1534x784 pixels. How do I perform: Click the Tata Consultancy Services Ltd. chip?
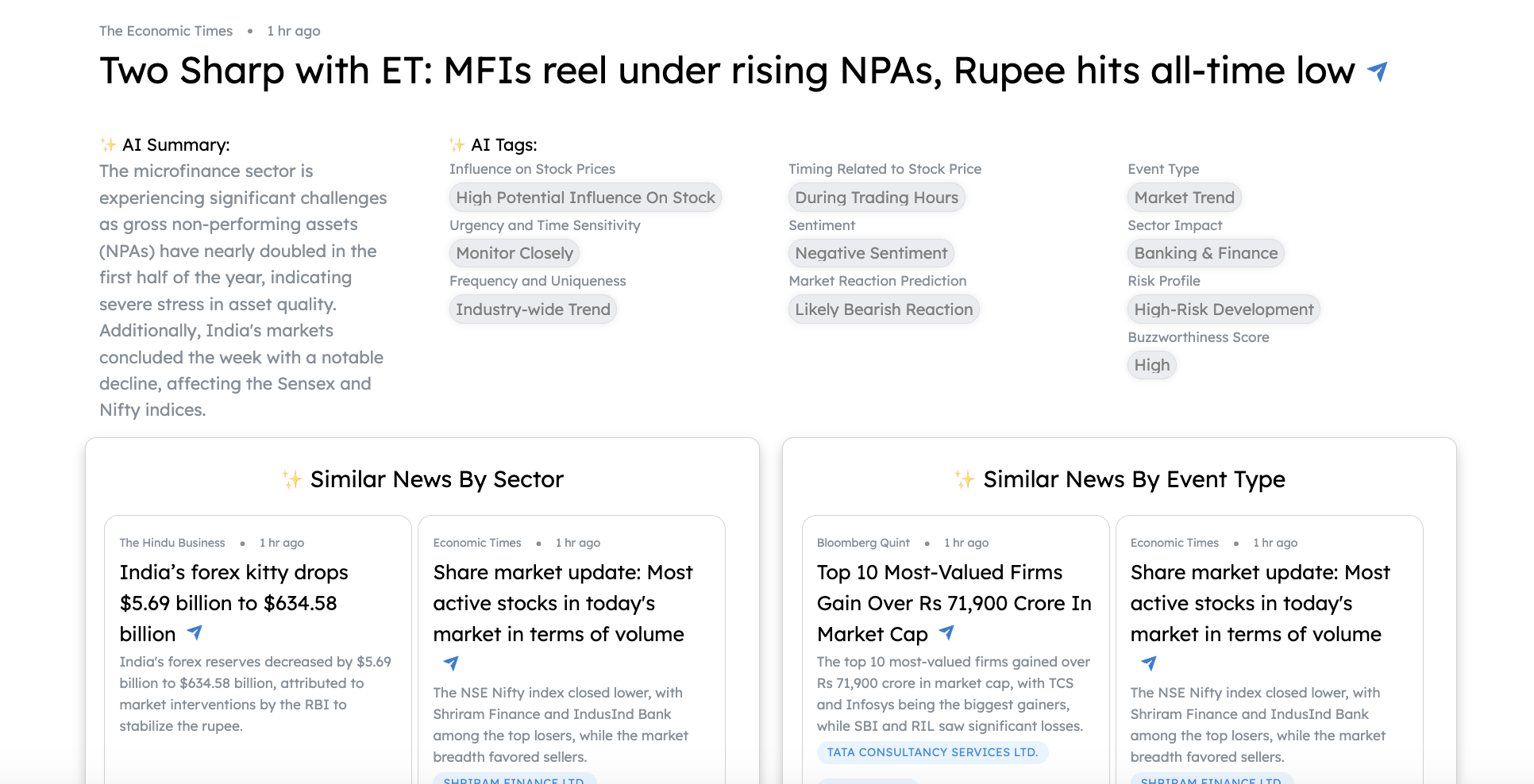932,752
